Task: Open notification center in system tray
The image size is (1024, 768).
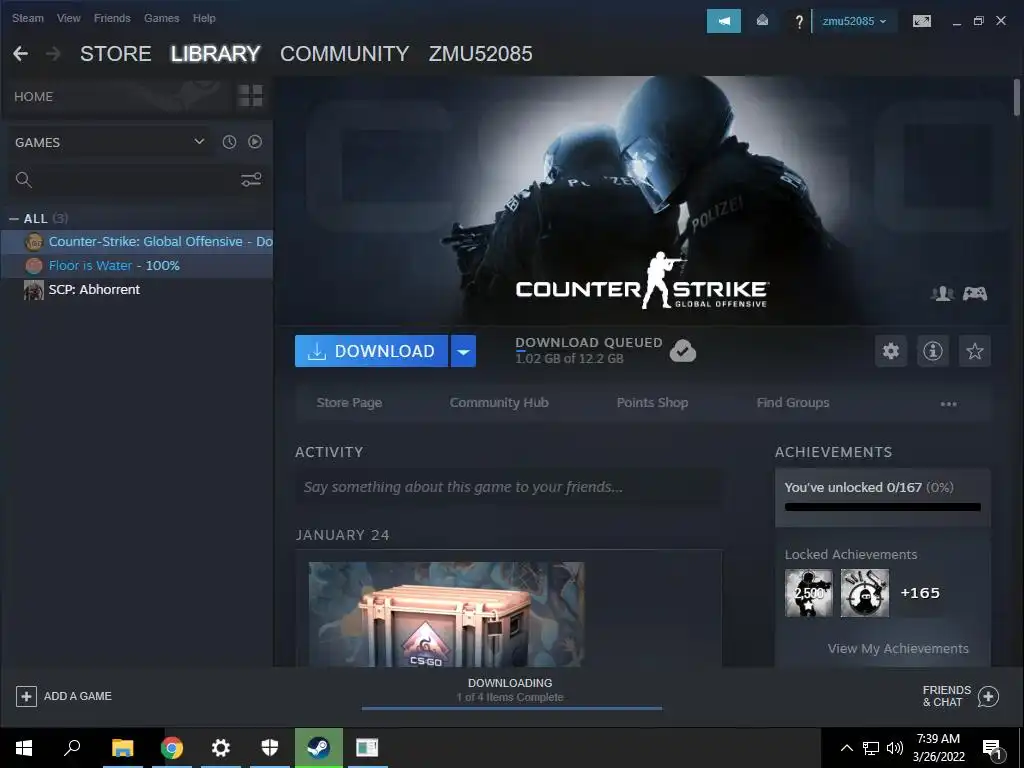Action: pyautogui.click(x=992, y=748)
